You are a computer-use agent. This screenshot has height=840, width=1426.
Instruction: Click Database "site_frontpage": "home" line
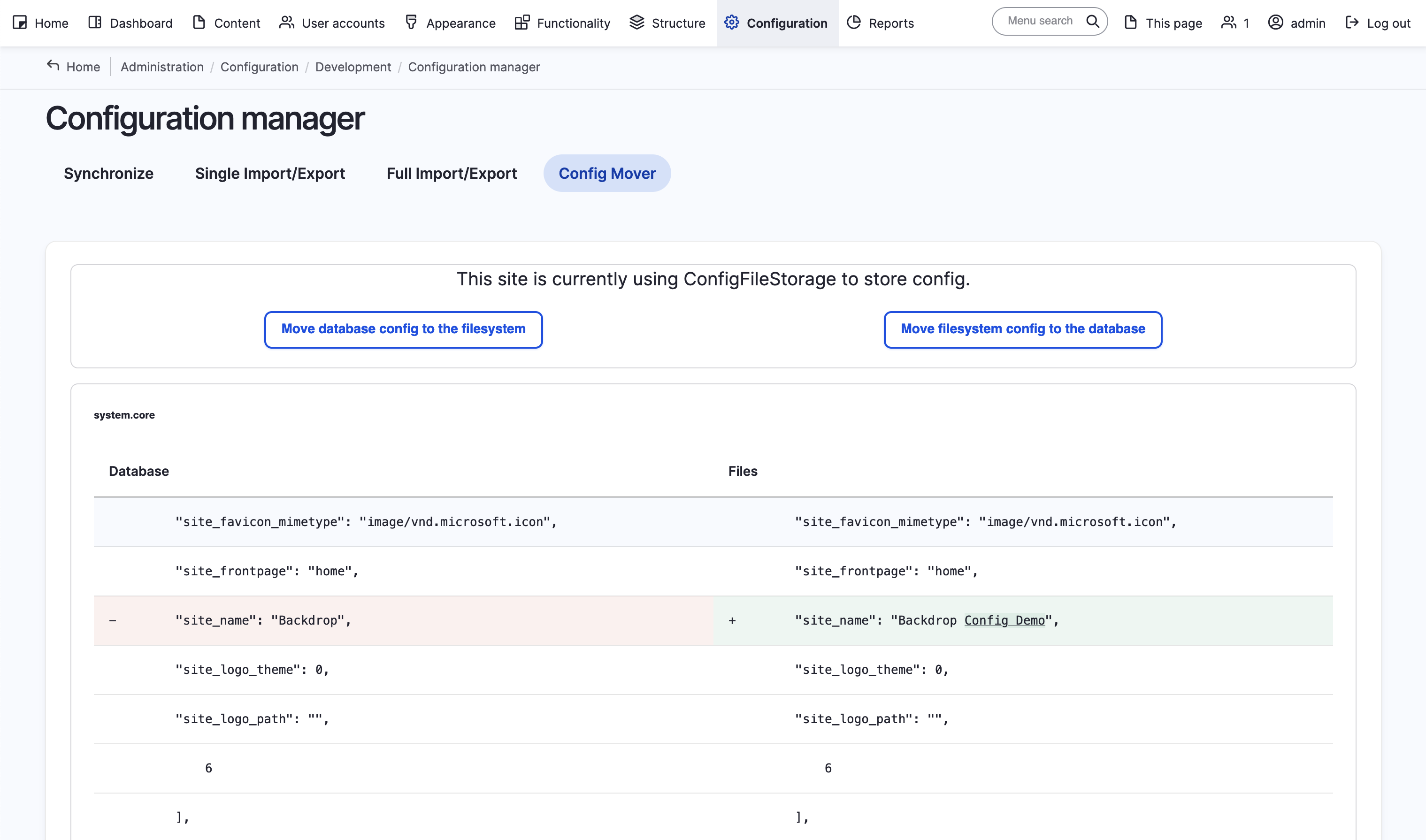(267, 571)
